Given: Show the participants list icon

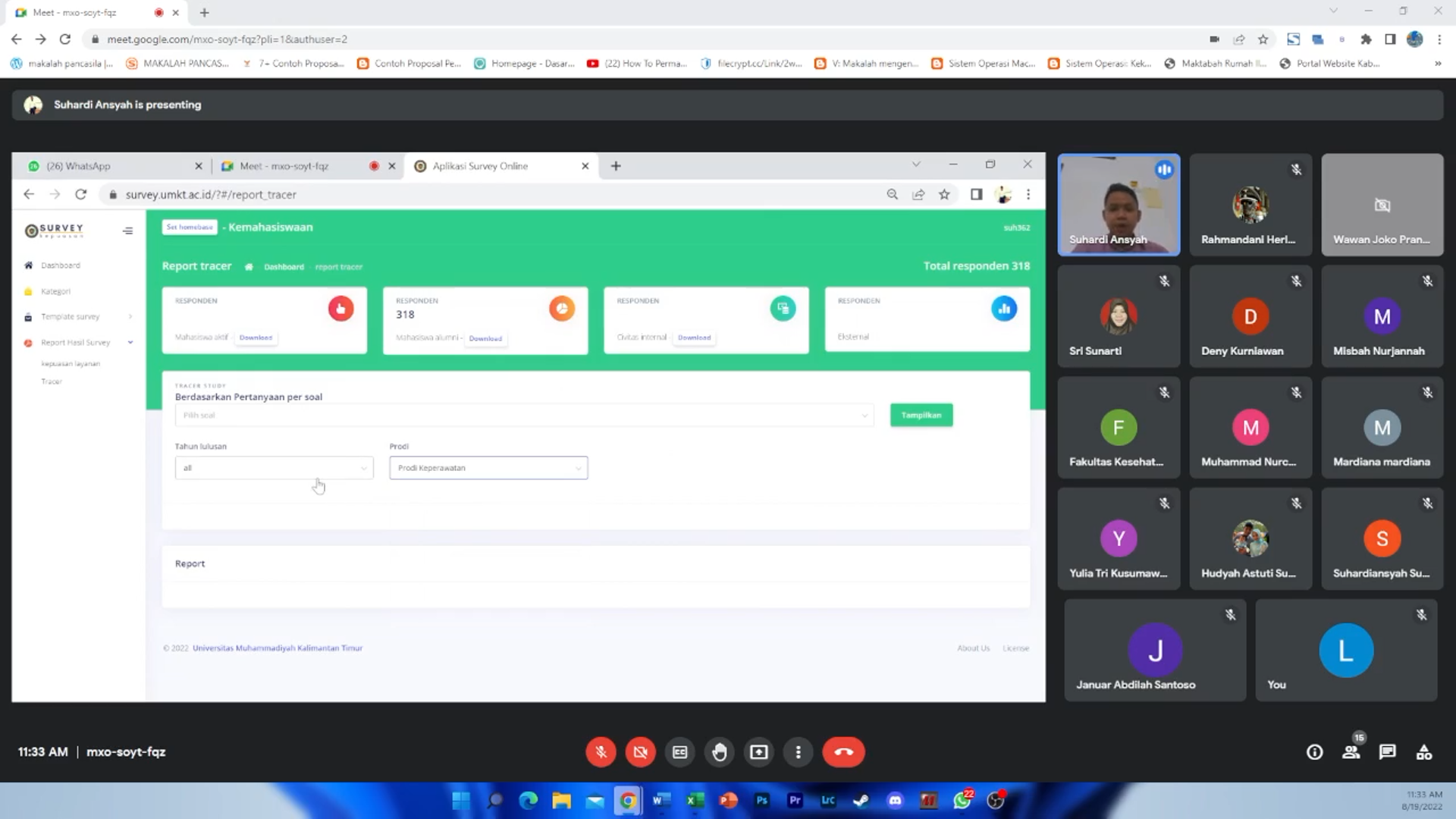Looking at the screenshot, I should point(1351,752).
